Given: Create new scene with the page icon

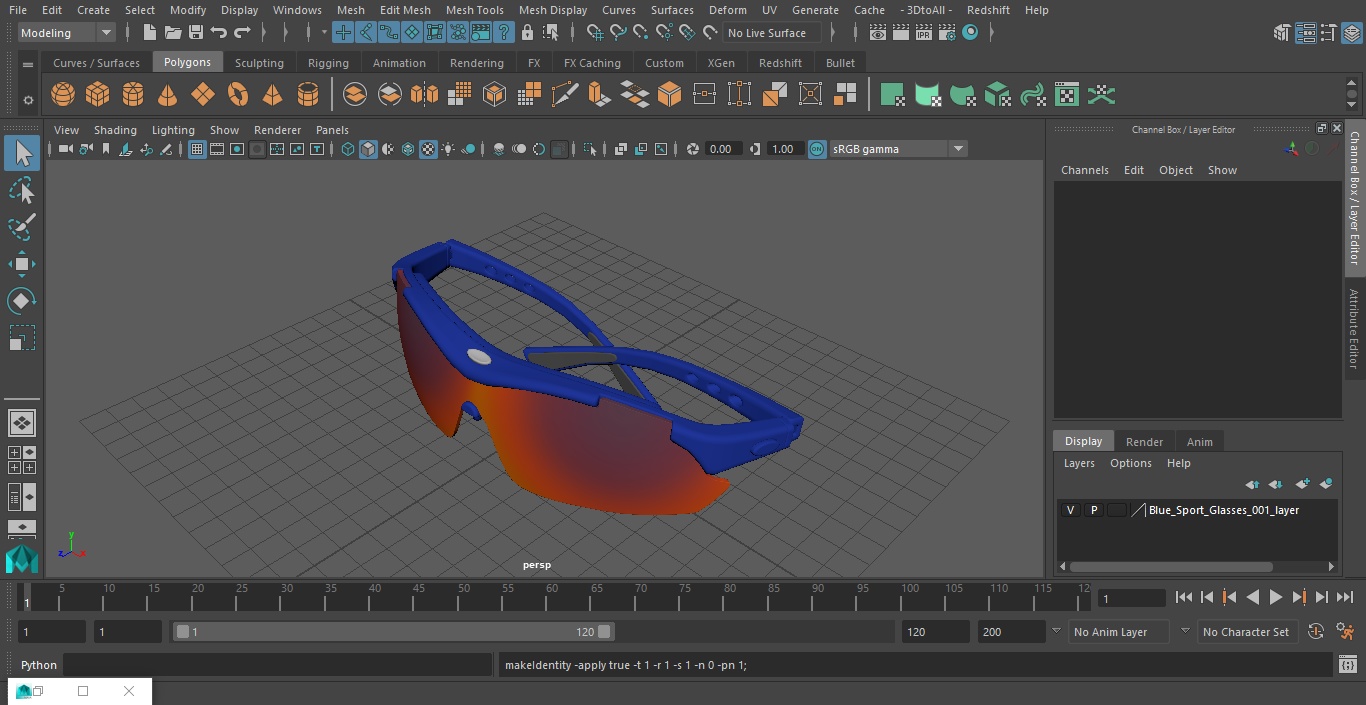Looking at the screenshot, I should coord(150,33).
